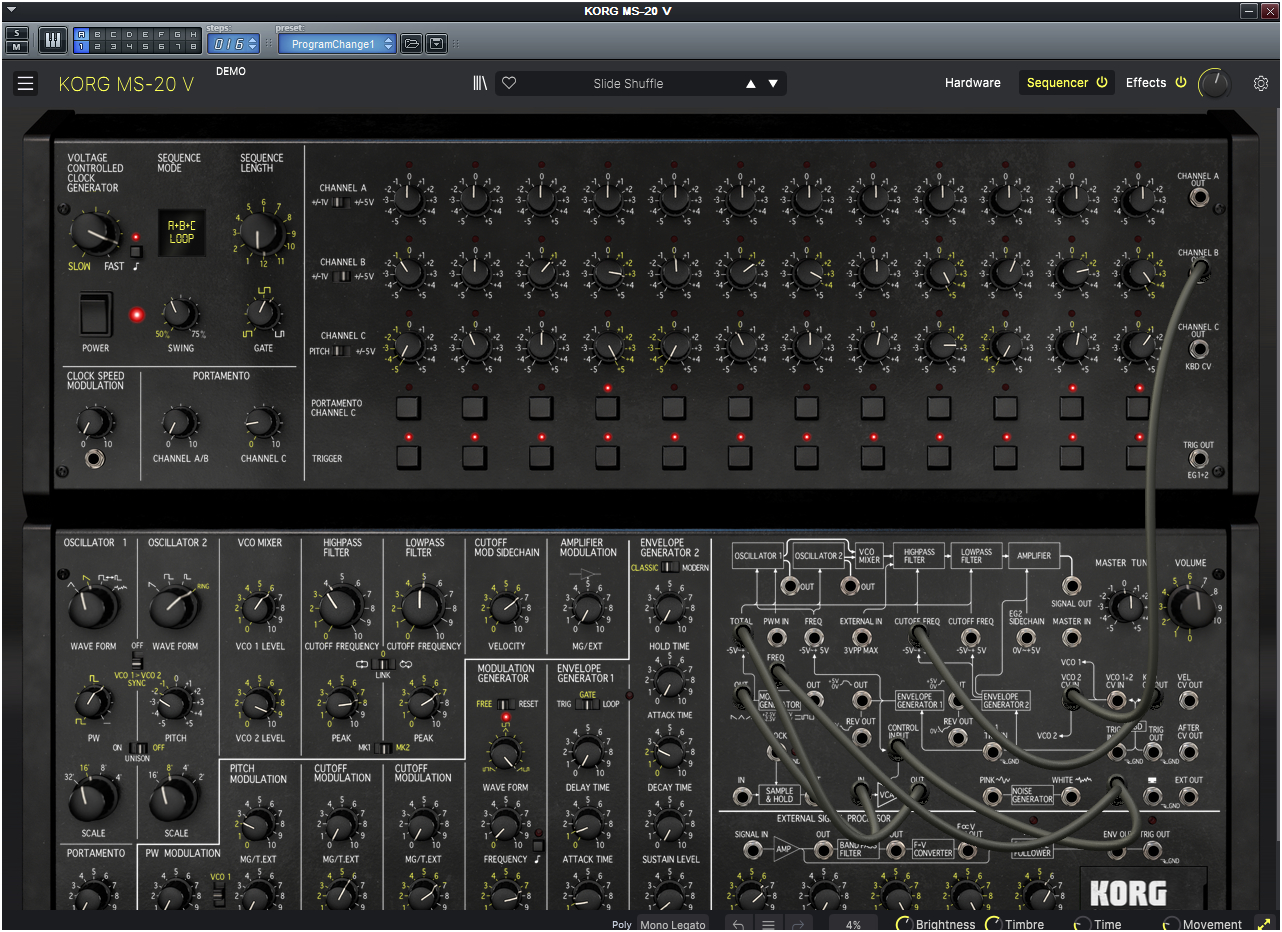Click the M button in host toolbar
The height and width of the screenshot is (932, 1282).
click(17, 46)
